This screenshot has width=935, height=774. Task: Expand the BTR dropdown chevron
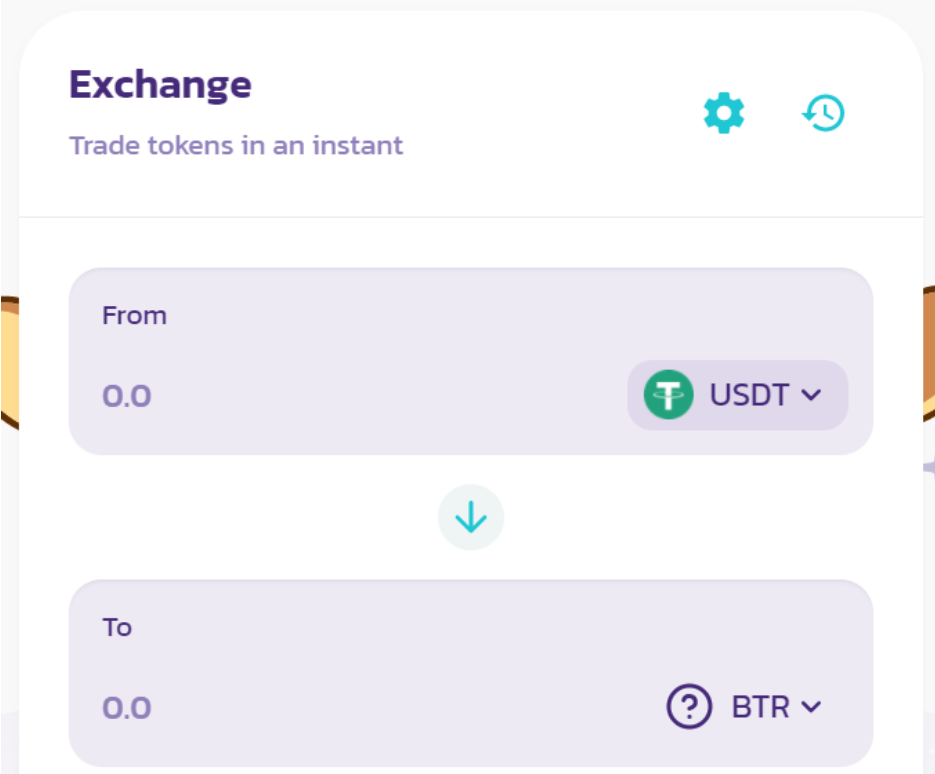tap(811, 707)
